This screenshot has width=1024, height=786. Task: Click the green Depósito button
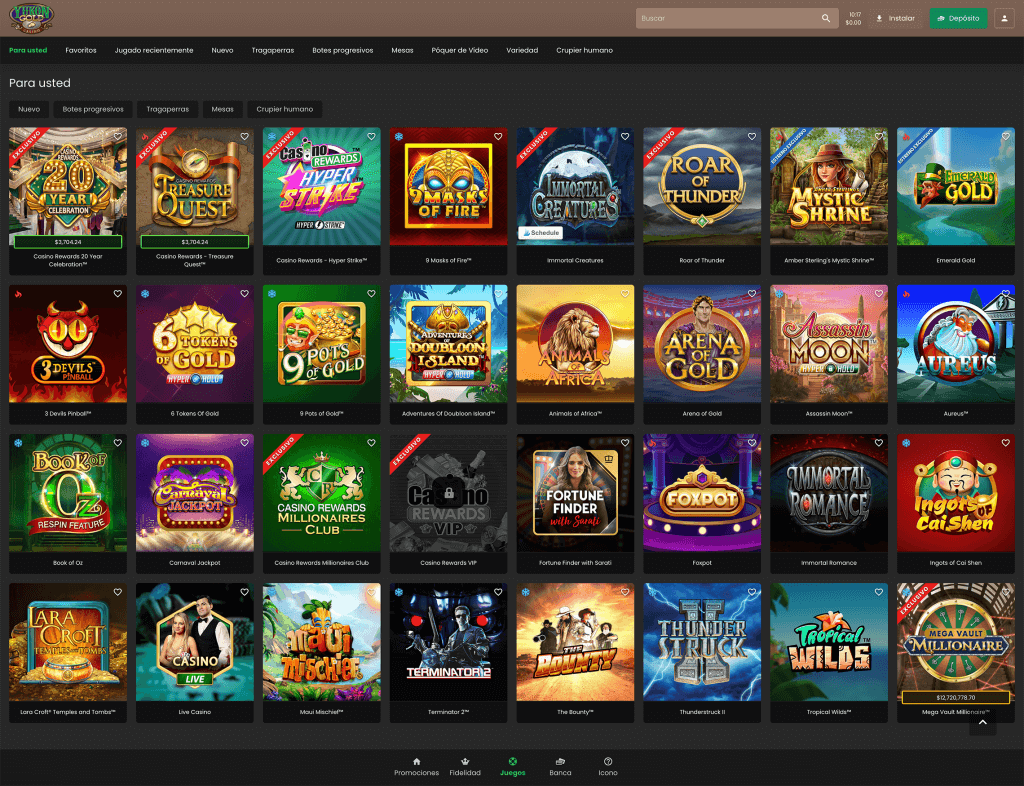point(958,18)
